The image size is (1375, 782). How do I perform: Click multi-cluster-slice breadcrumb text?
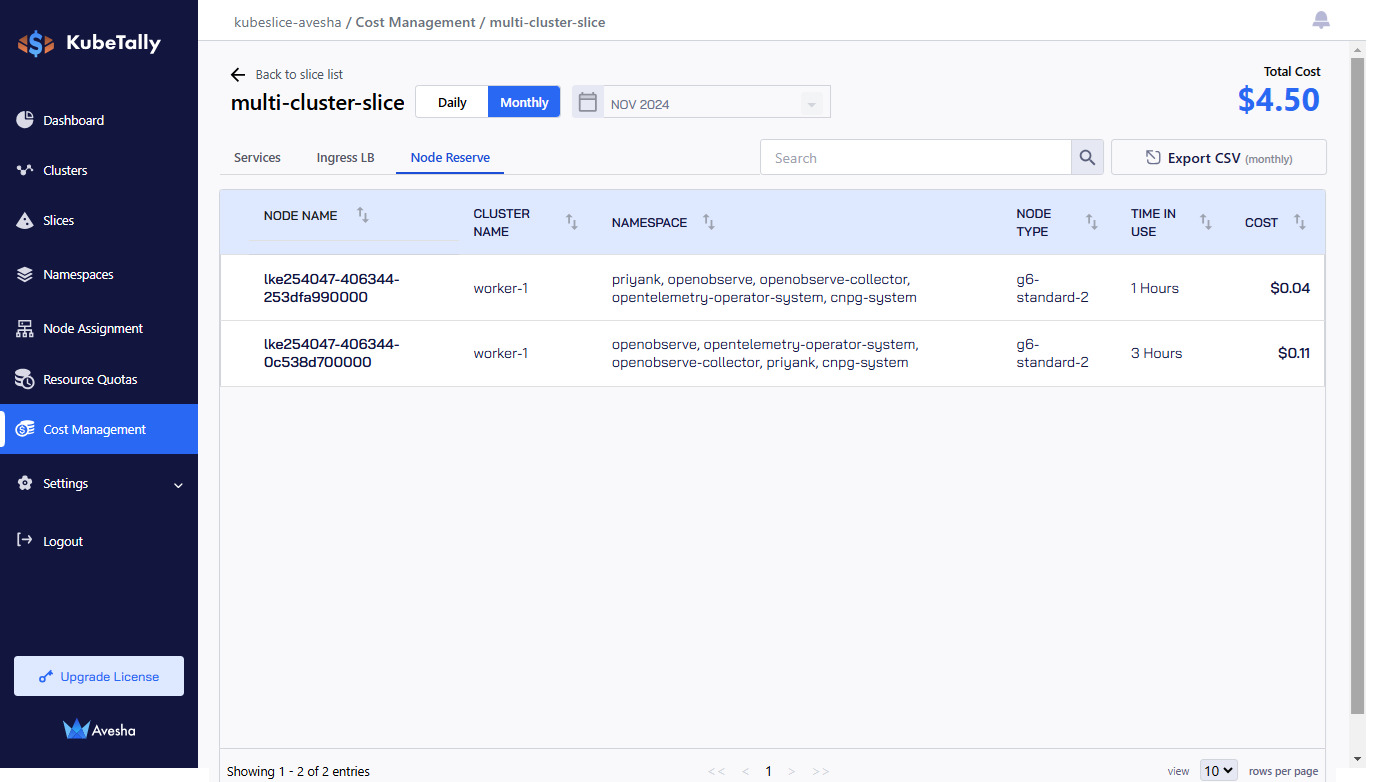point(547,22)
